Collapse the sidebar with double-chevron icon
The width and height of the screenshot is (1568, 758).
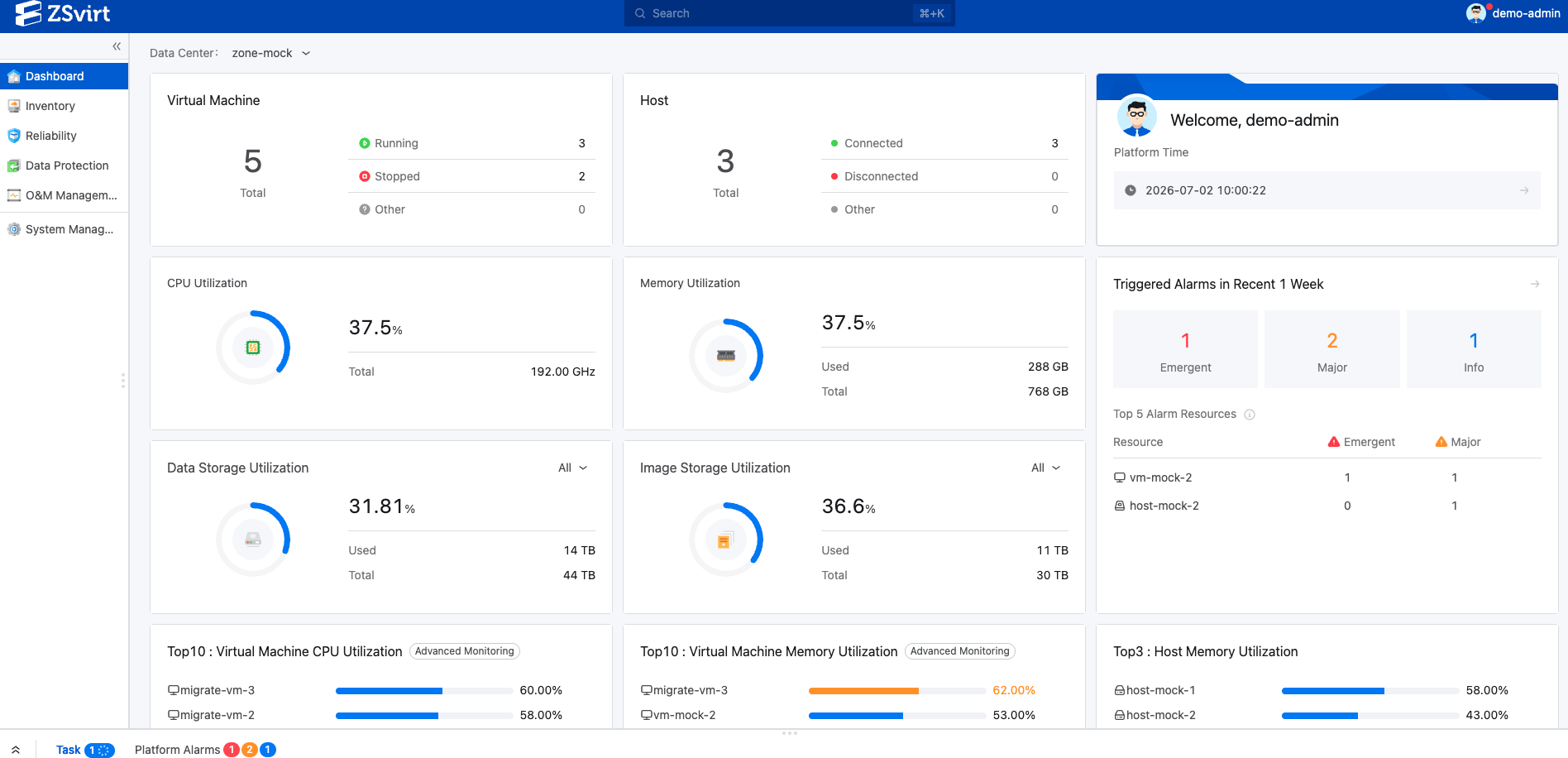tap(117, 46)
